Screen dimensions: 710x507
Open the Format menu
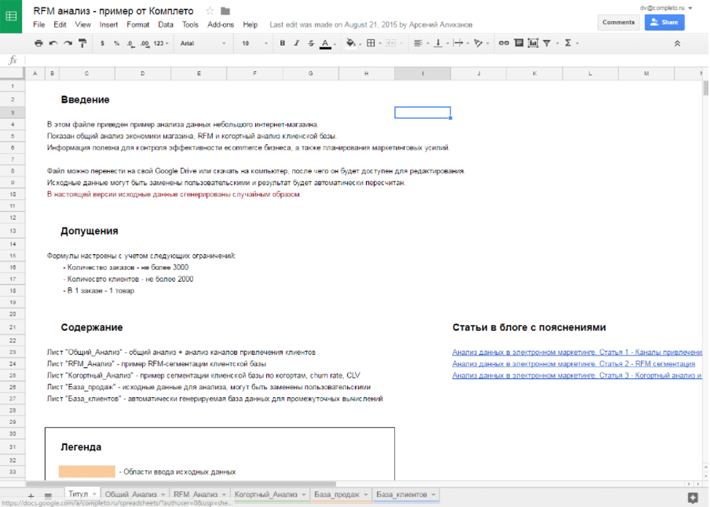tap(138, 24)
